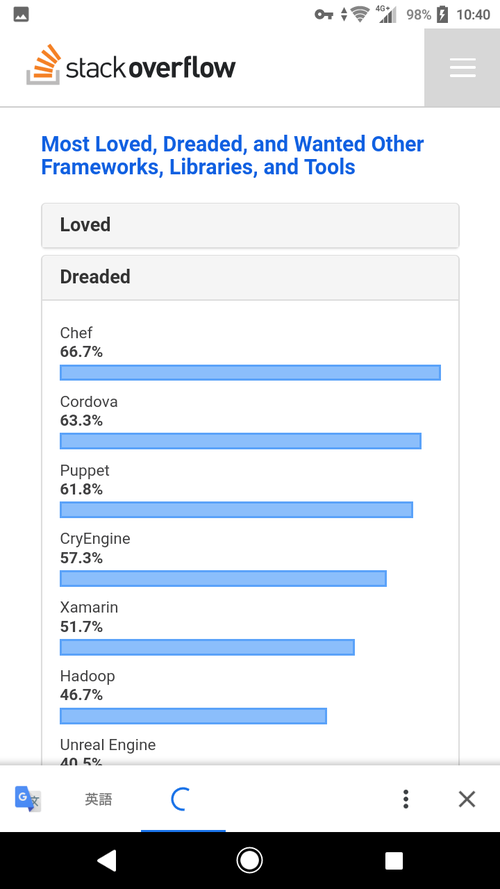This screenshot has height=889, width=500.
Task: Open the Most Loved, Dreaded heading link
Action: [x=232, y=155]
